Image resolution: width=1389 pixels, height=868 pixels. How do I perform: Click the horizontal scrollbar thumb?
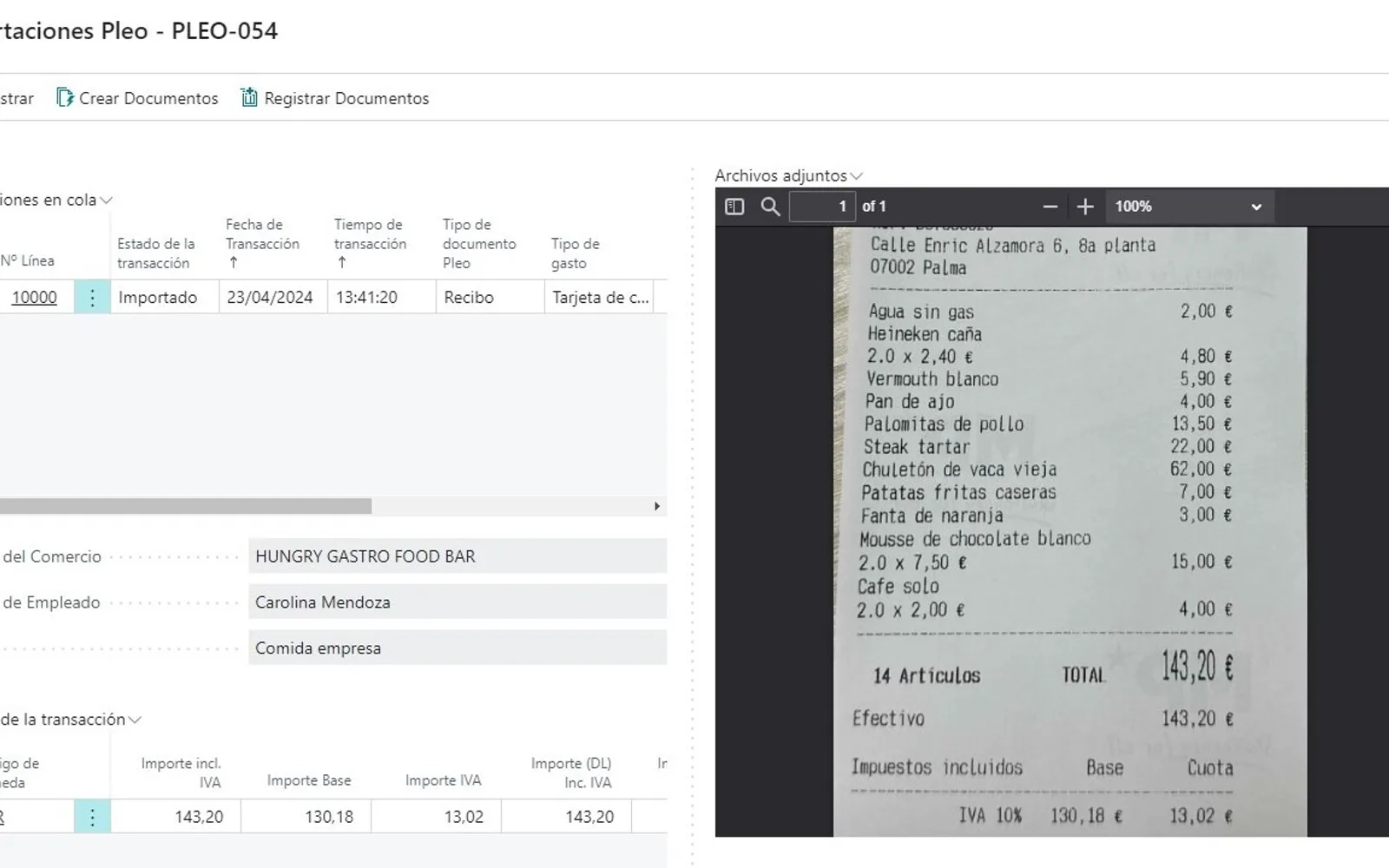[186, 506]
